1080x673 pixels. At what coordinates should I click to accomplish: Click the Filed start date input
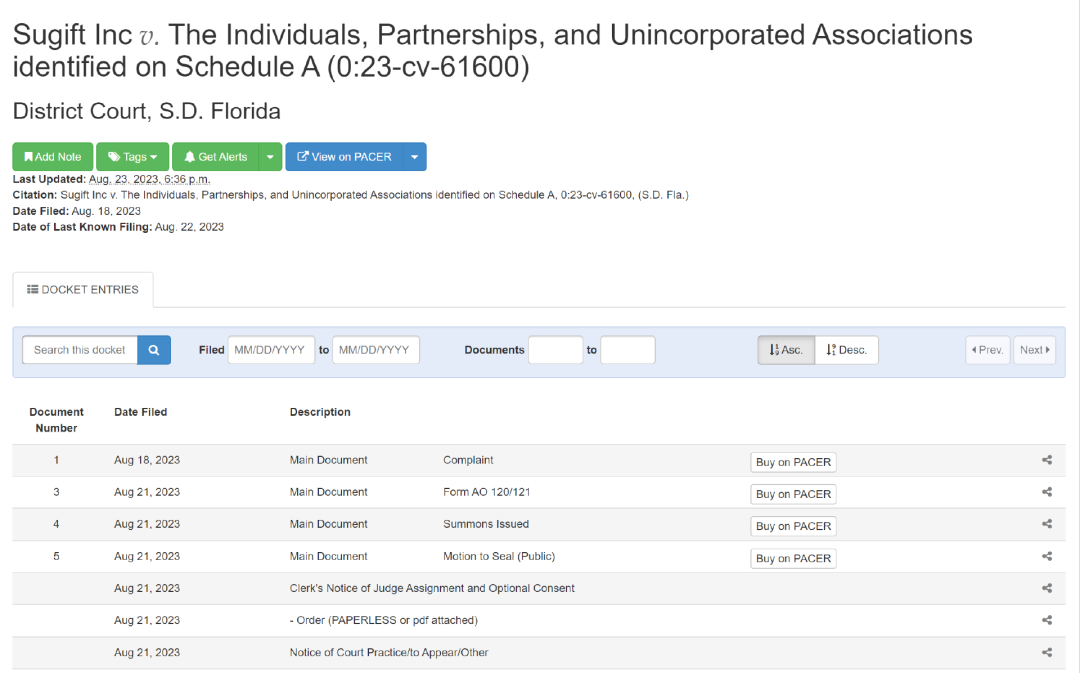coord(271,350)
